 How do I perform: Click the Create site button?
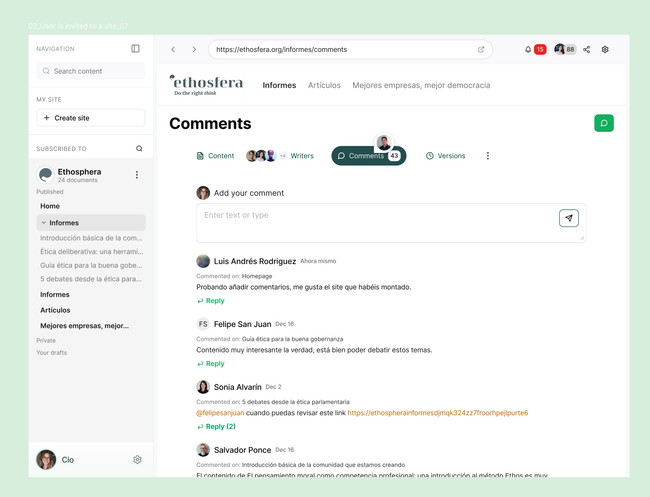pyautogui.click(x=91, y=118)
